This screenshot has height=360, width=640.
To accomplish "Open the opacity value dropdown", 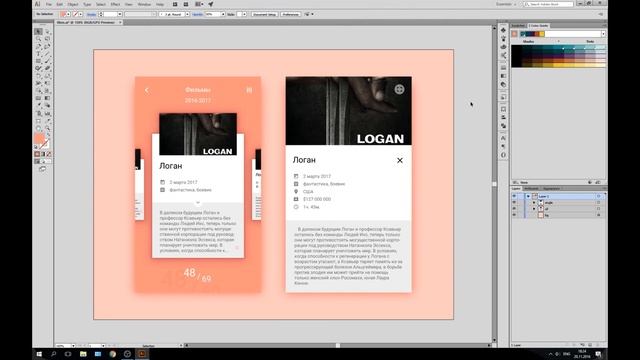I will [223, 14].
